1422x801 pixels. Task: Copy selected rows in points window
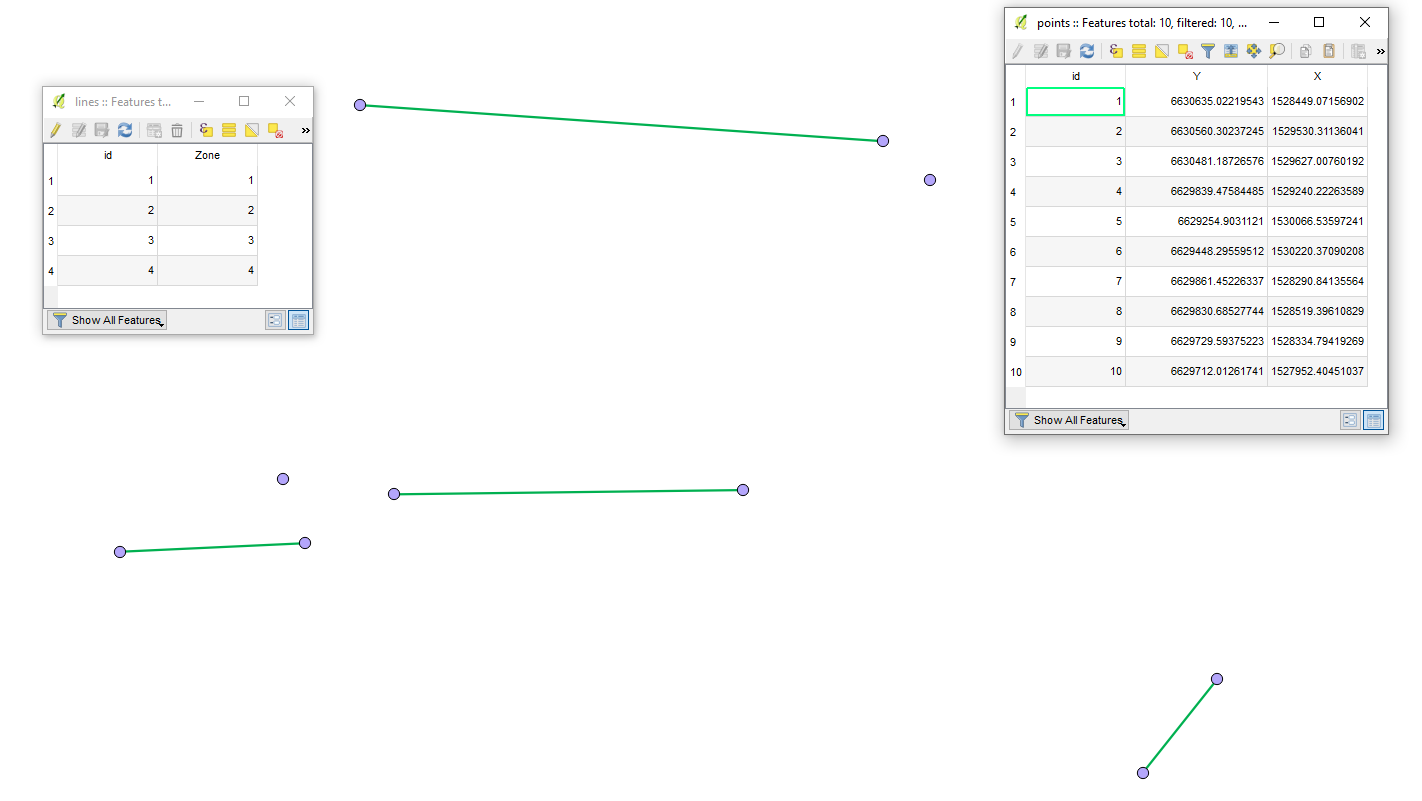[1306, 51]
